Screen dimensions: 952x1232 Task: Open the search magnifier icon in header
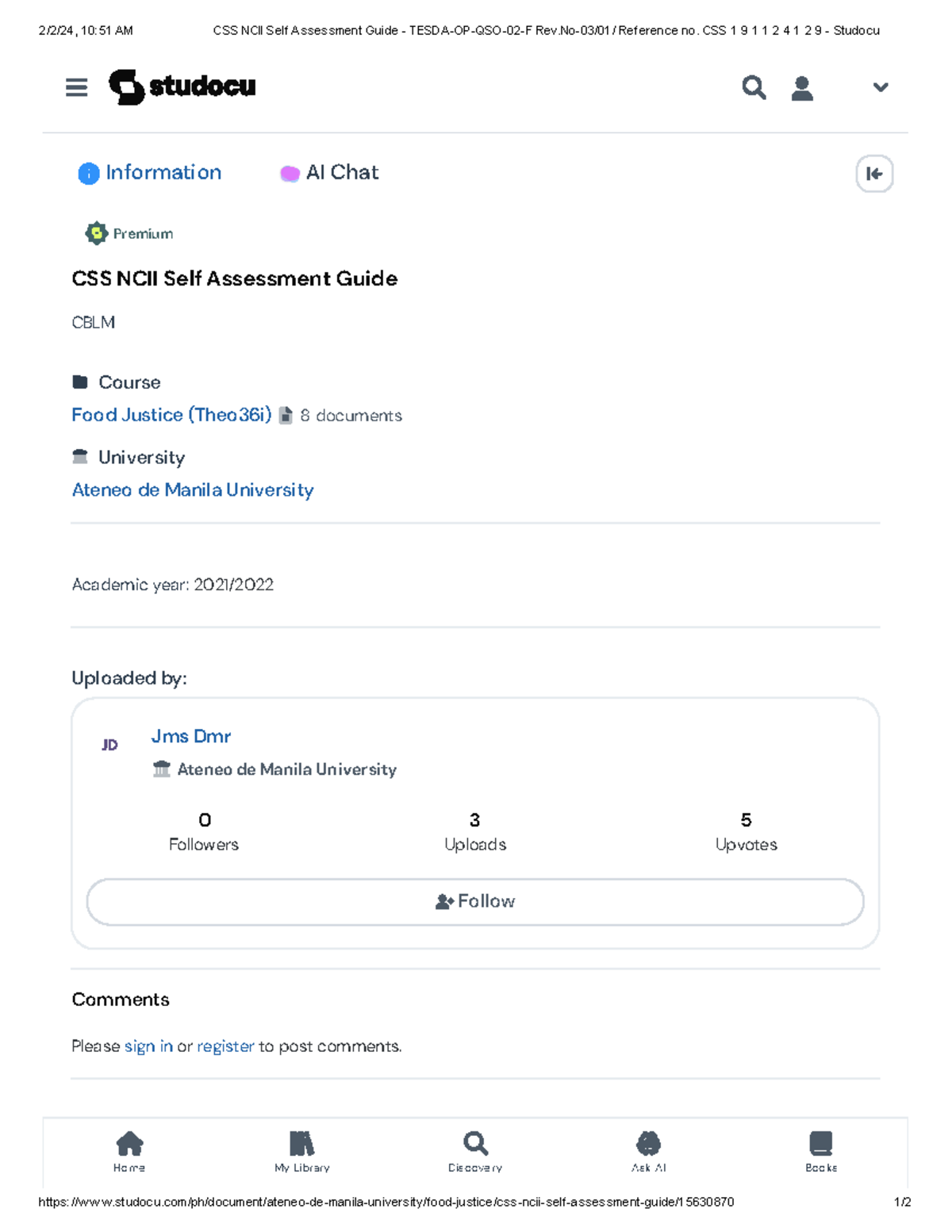tap(754, 87)
